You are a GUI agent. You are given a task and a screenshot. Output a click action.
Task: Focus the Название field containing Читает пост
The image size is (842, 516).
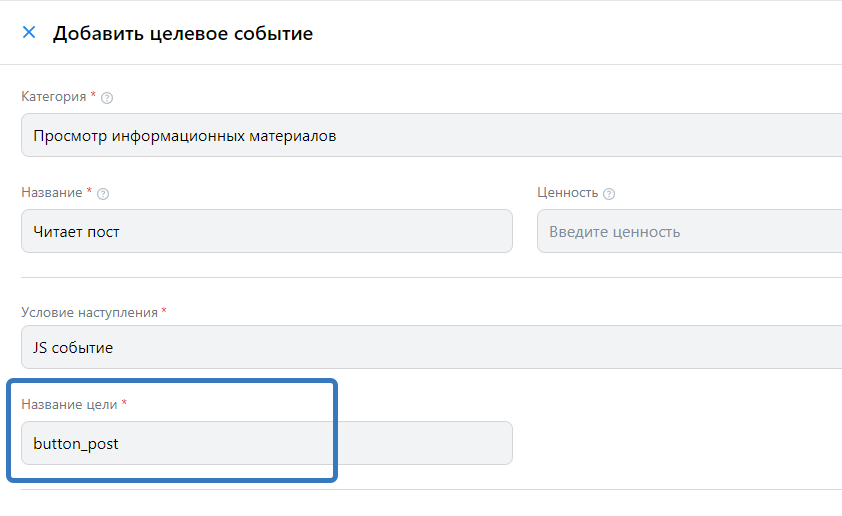tap(266, 231)
